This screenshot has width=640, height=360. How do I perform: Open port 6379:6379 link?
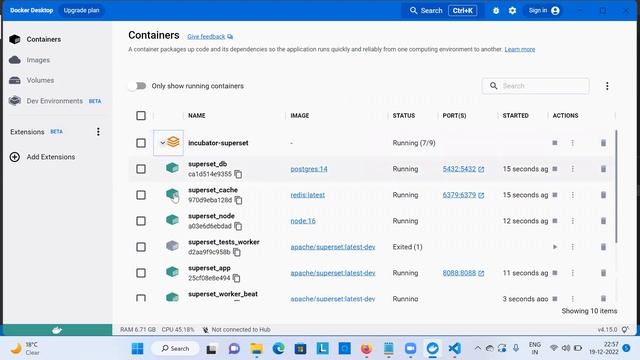[463, 195]
